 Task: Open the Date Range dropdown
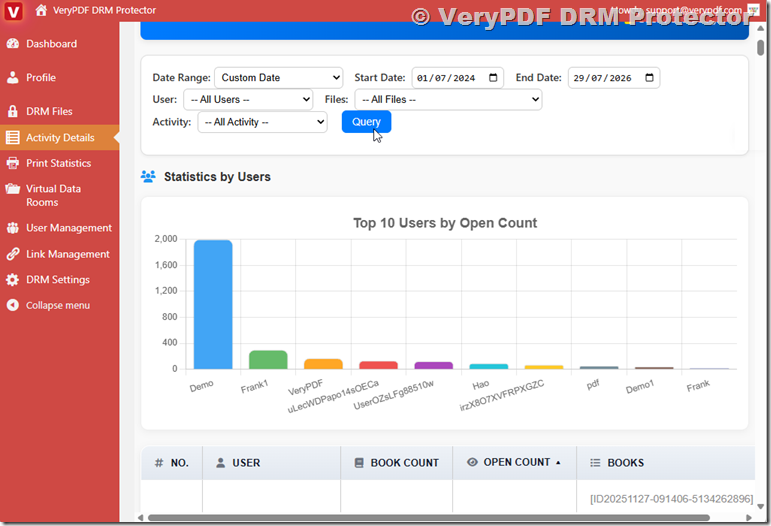pyautogui.click(x=279, y=78)
